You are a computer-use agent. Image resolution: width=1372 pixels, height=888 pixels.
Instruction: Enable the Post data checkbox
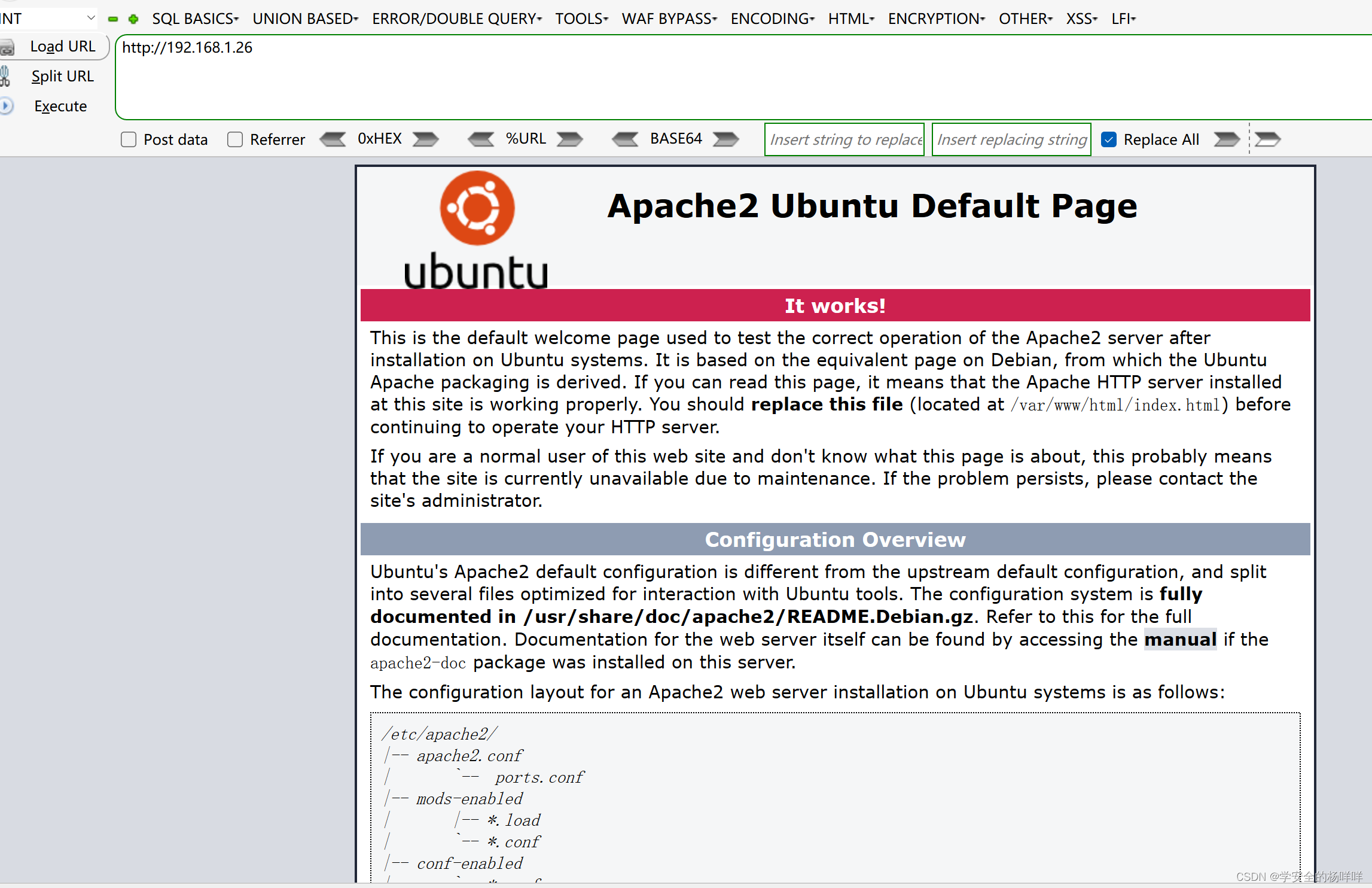tap(128, 139)
